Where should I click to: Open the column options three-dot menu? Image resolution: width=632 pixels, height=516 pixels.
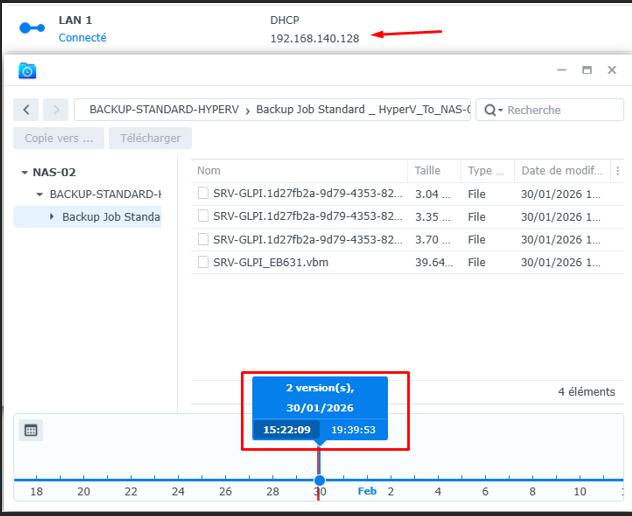click(617, 171)
